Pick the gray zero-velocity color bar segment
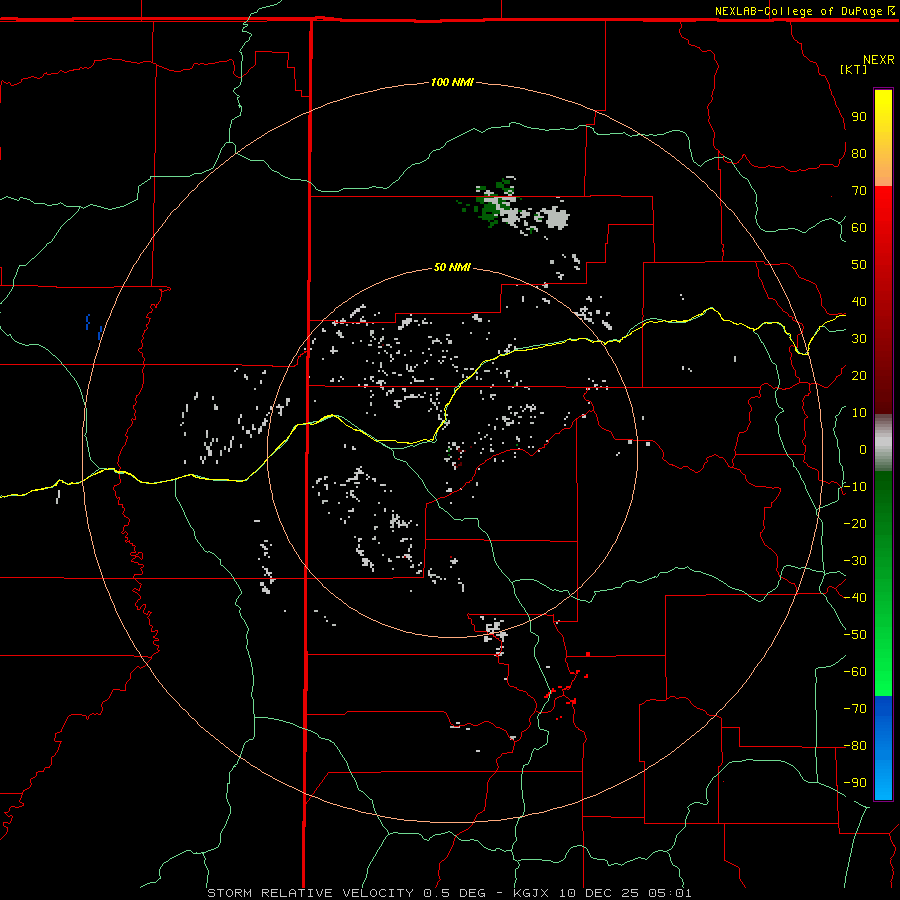 (x=883, y=443)
